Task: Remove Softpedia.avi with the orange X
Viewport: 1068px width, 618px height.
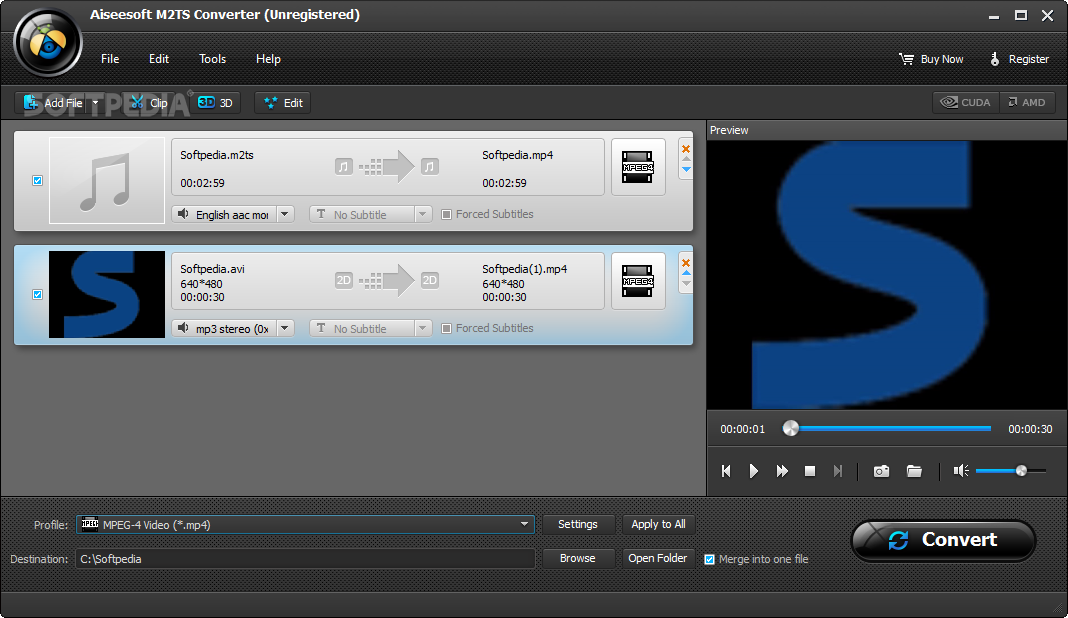Action: [686, 262]
